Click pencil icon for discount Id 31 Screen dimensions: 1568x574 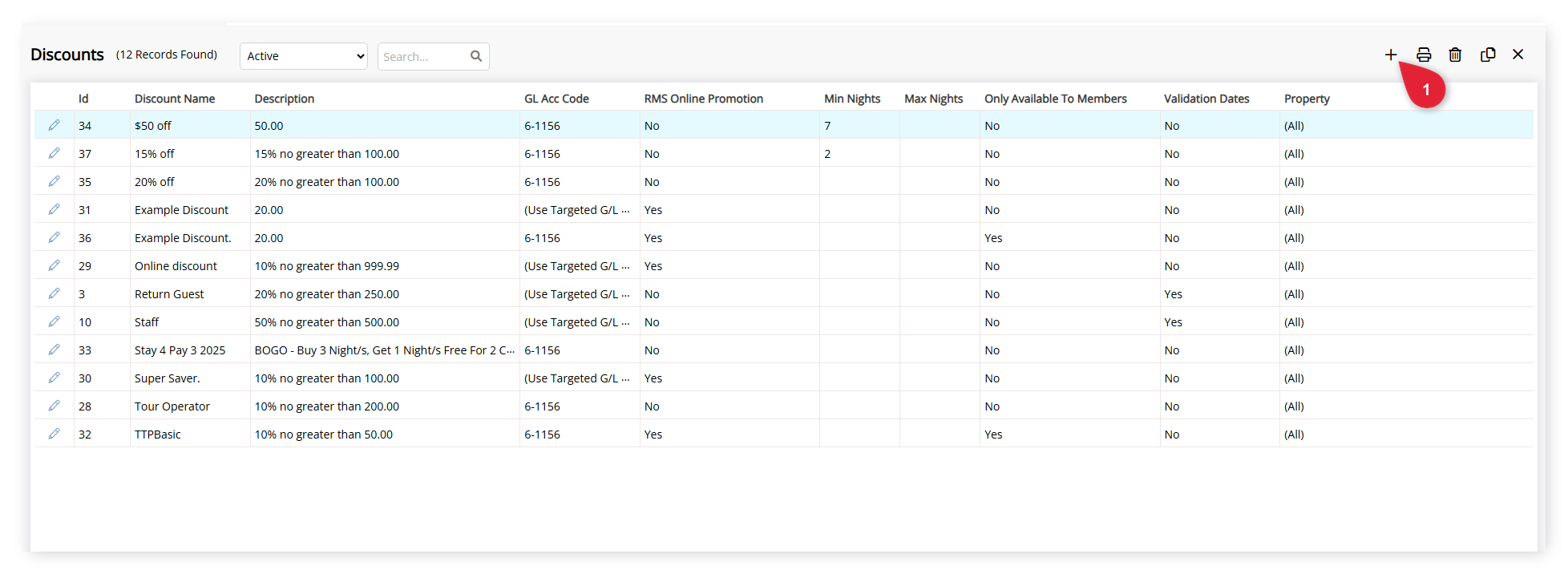pos(54,209)
